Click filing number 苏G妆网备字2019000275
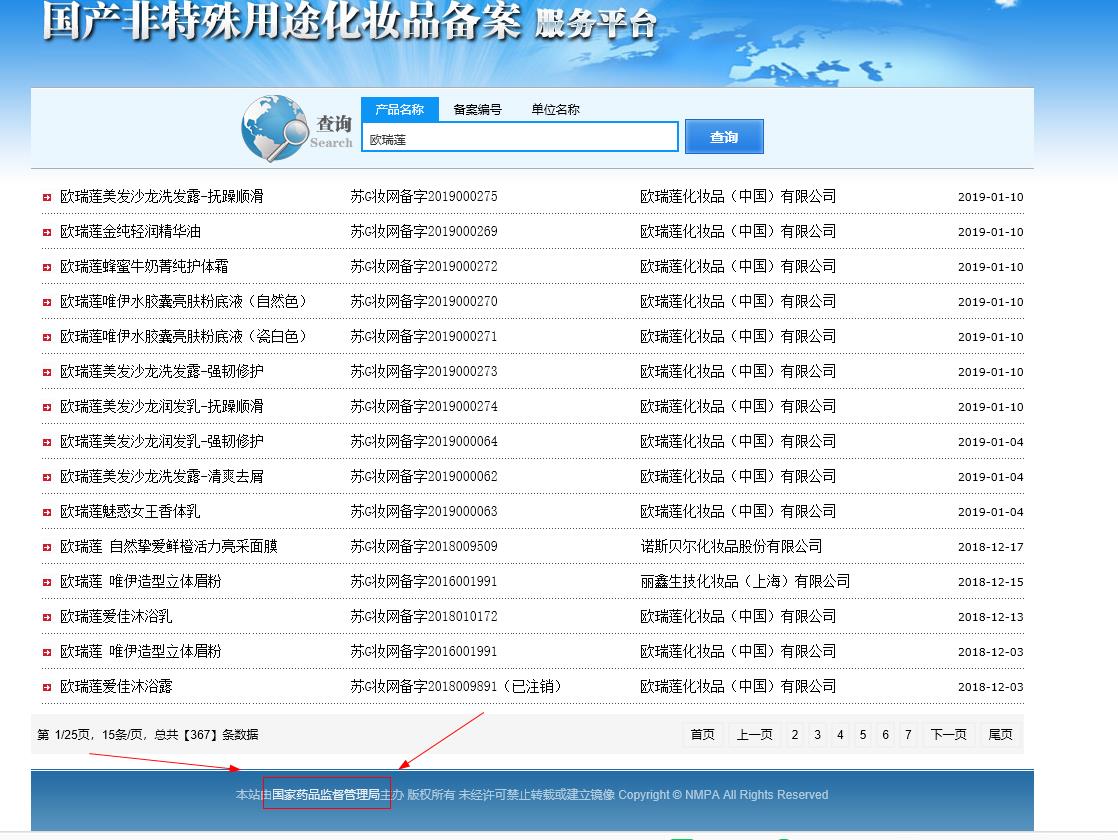Screen dimensions: 1118x840 point(424,196)
